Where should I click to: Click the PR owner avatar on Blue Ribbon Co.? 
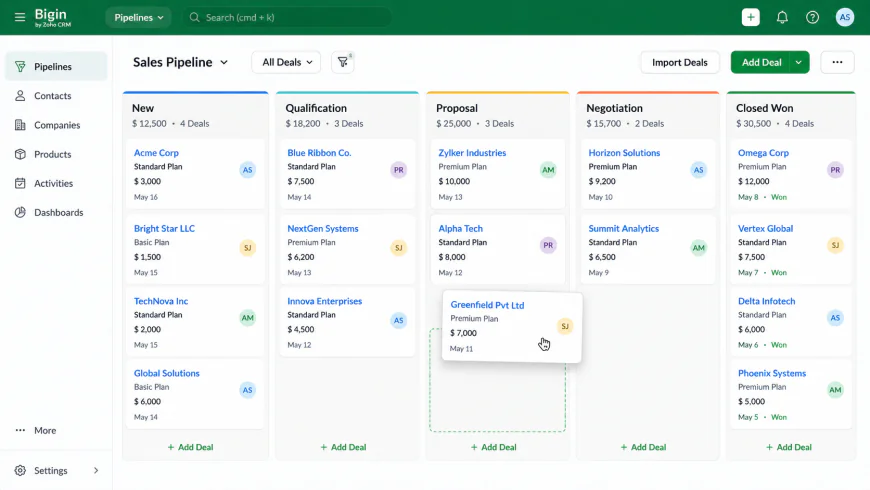pos(398,170)
